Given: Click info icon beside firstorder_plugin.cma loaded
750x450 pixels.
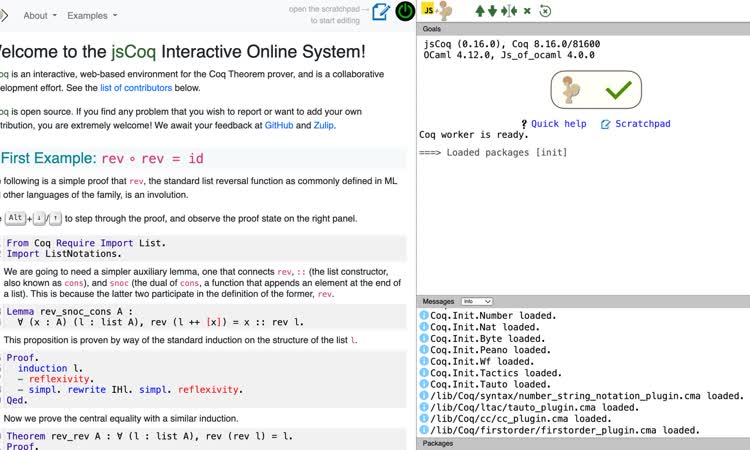Looking at the screenshot, I should click(x=424, y=430).
